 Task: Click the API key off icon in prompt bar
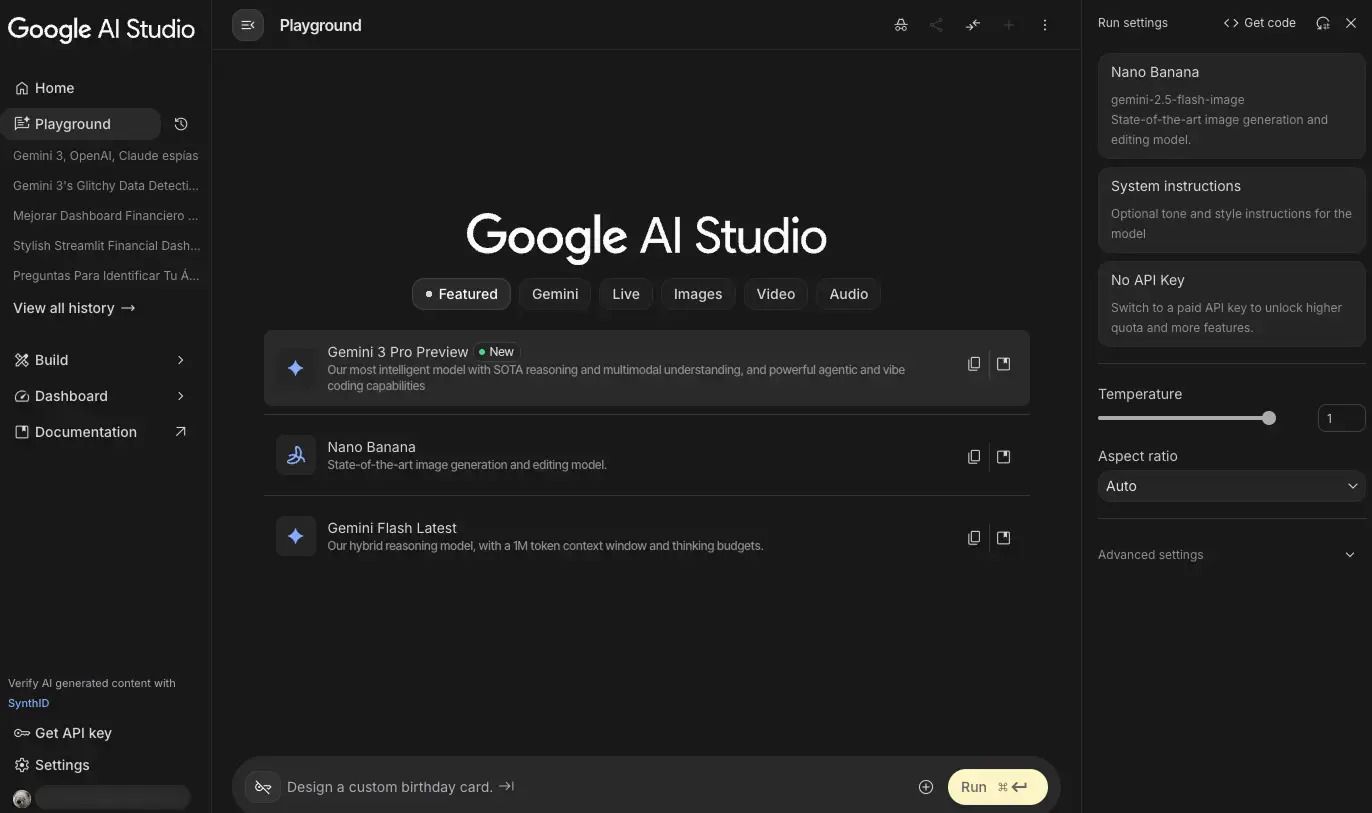263,787
